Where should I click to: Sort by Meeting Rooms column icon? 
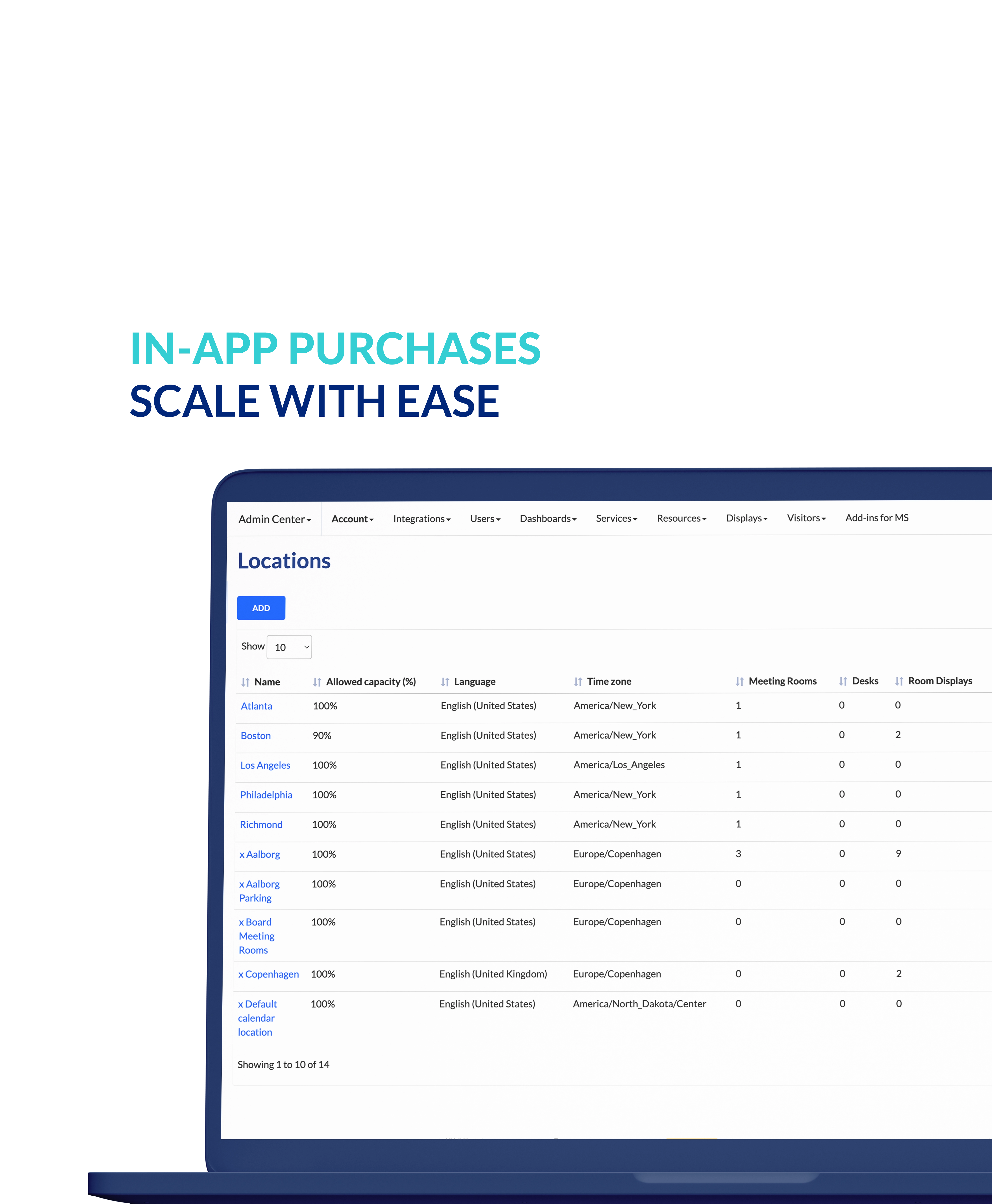[x=740, y=682]
